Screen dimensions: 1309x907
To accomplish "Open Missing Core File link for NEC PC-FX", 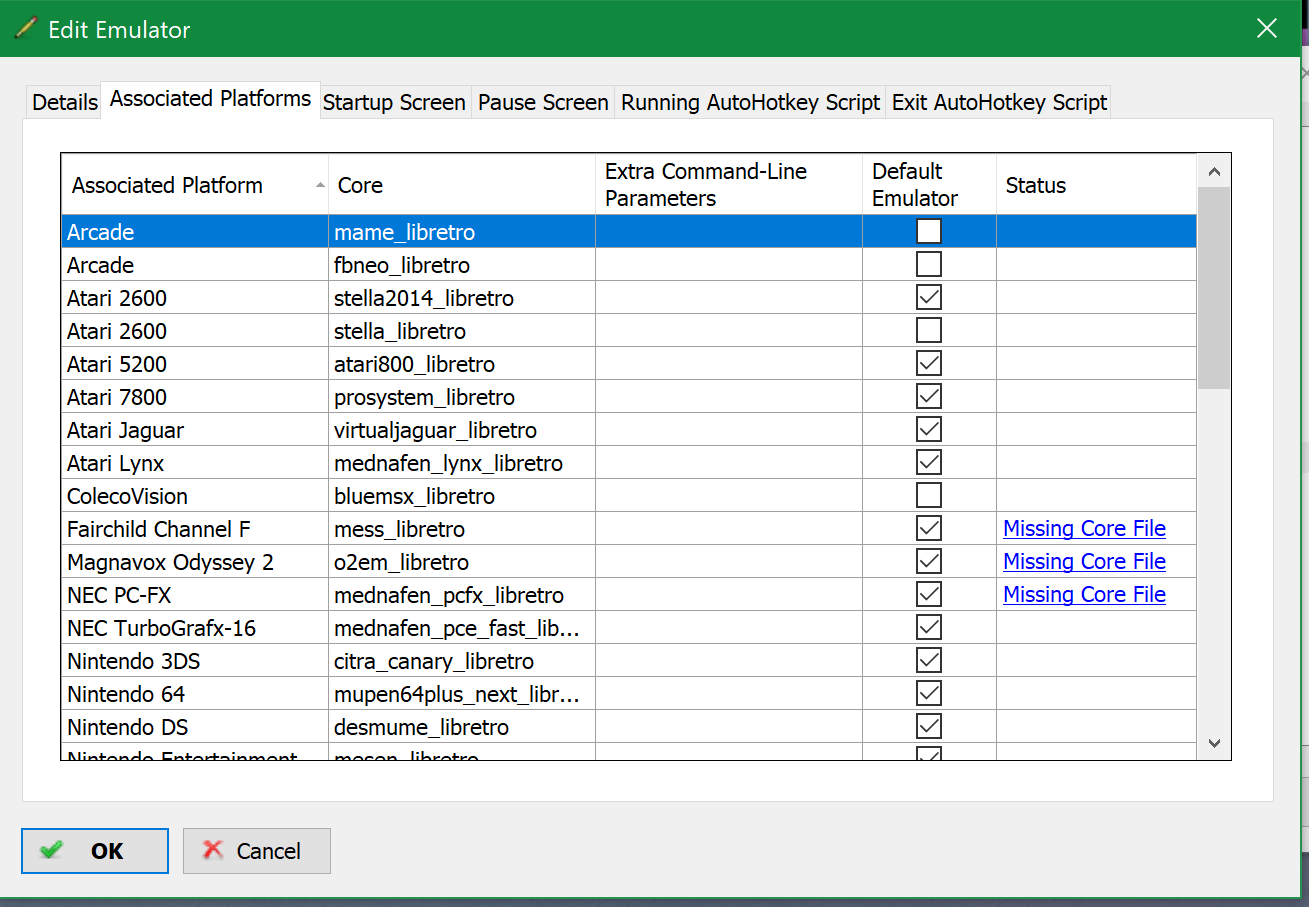I will tap(1084, 595).
